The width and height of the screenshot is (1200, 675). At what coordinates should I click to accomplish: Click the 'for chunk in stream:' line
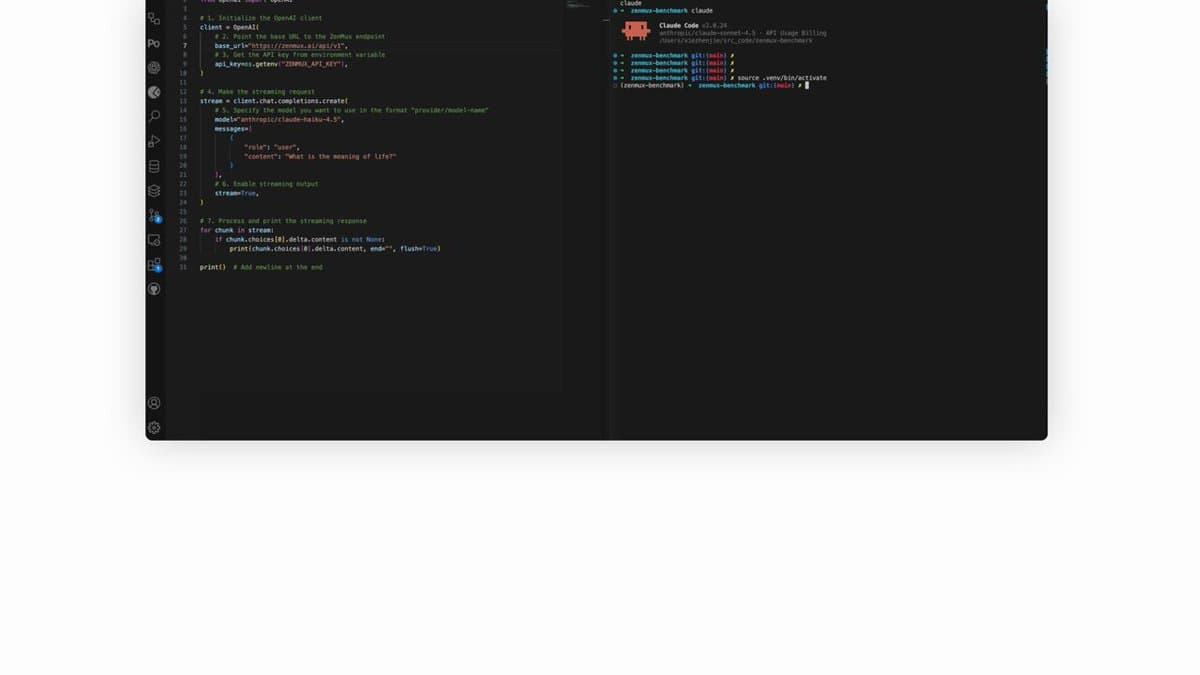(236, 230)
